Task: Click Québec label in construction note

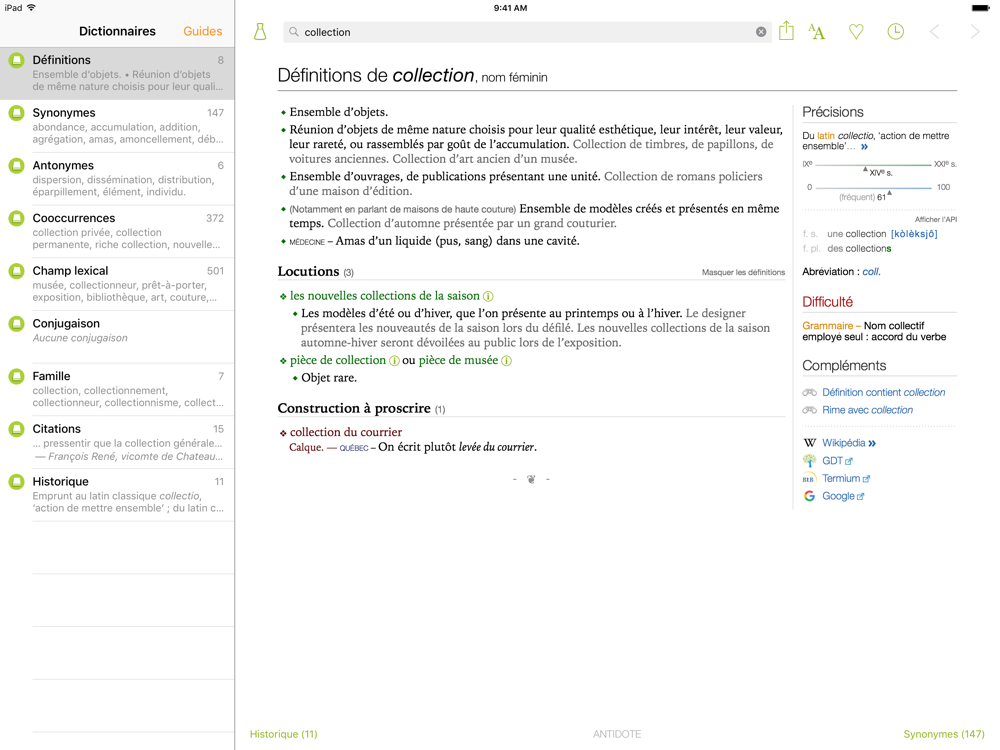Action: click(353, 448)
